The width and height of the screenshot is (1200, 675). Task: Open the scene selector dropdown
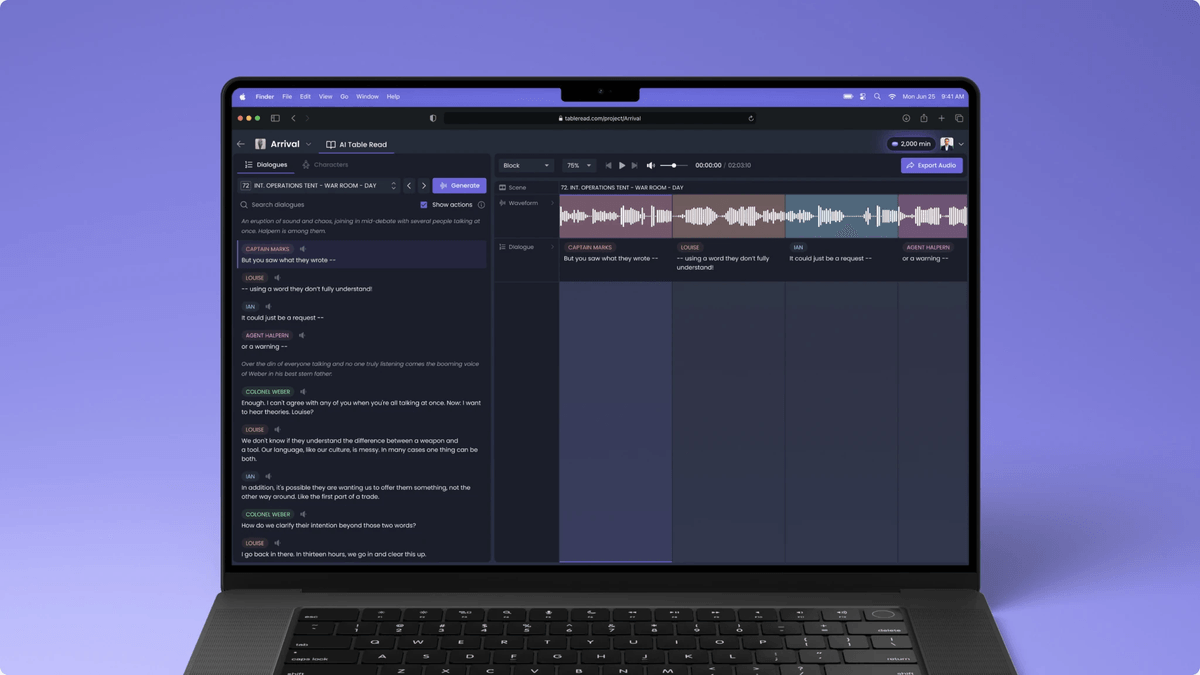coord(318,186)
